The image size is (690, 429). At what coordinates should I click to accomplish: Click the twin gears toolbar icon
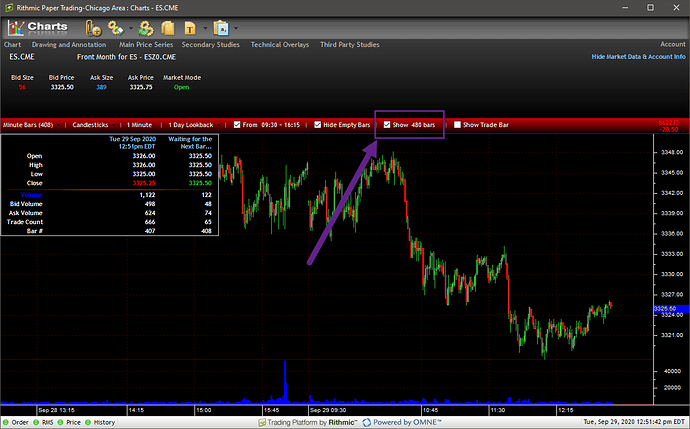pyautogui.click(x=116, y=28)
